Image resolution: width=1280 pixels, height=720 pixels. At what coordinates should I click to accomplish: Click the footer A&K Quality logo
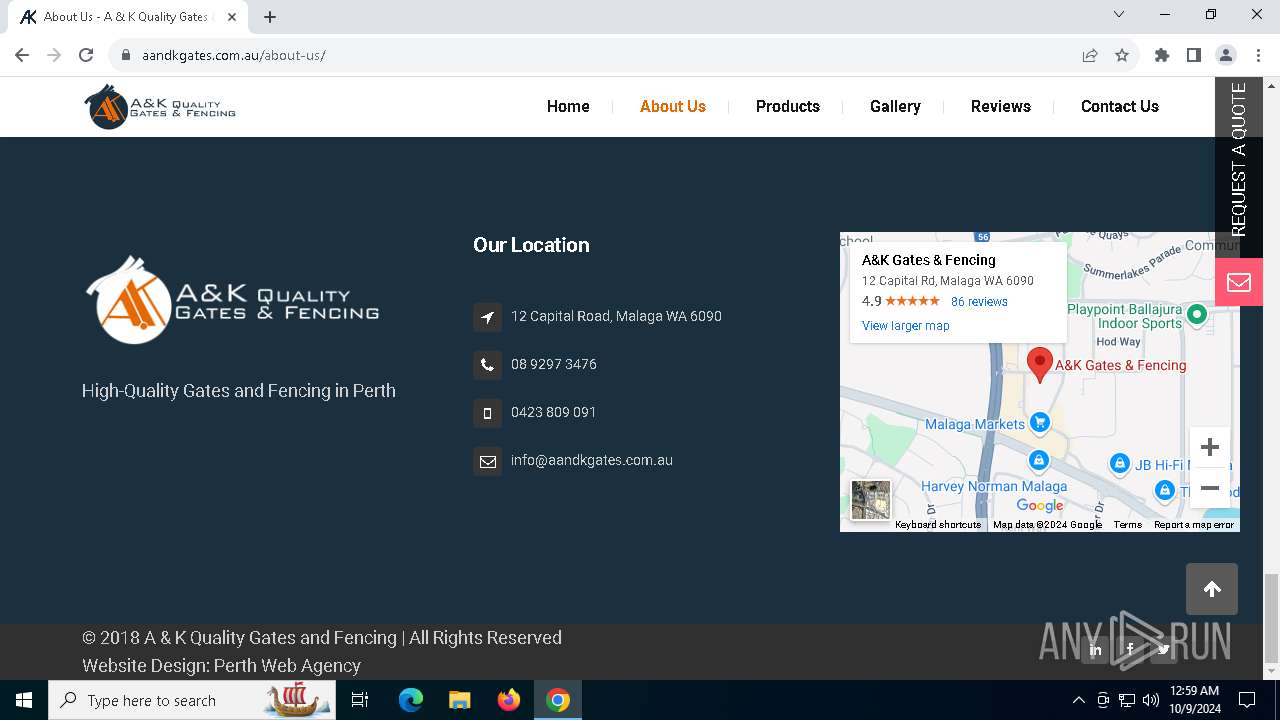coord(232,299)
